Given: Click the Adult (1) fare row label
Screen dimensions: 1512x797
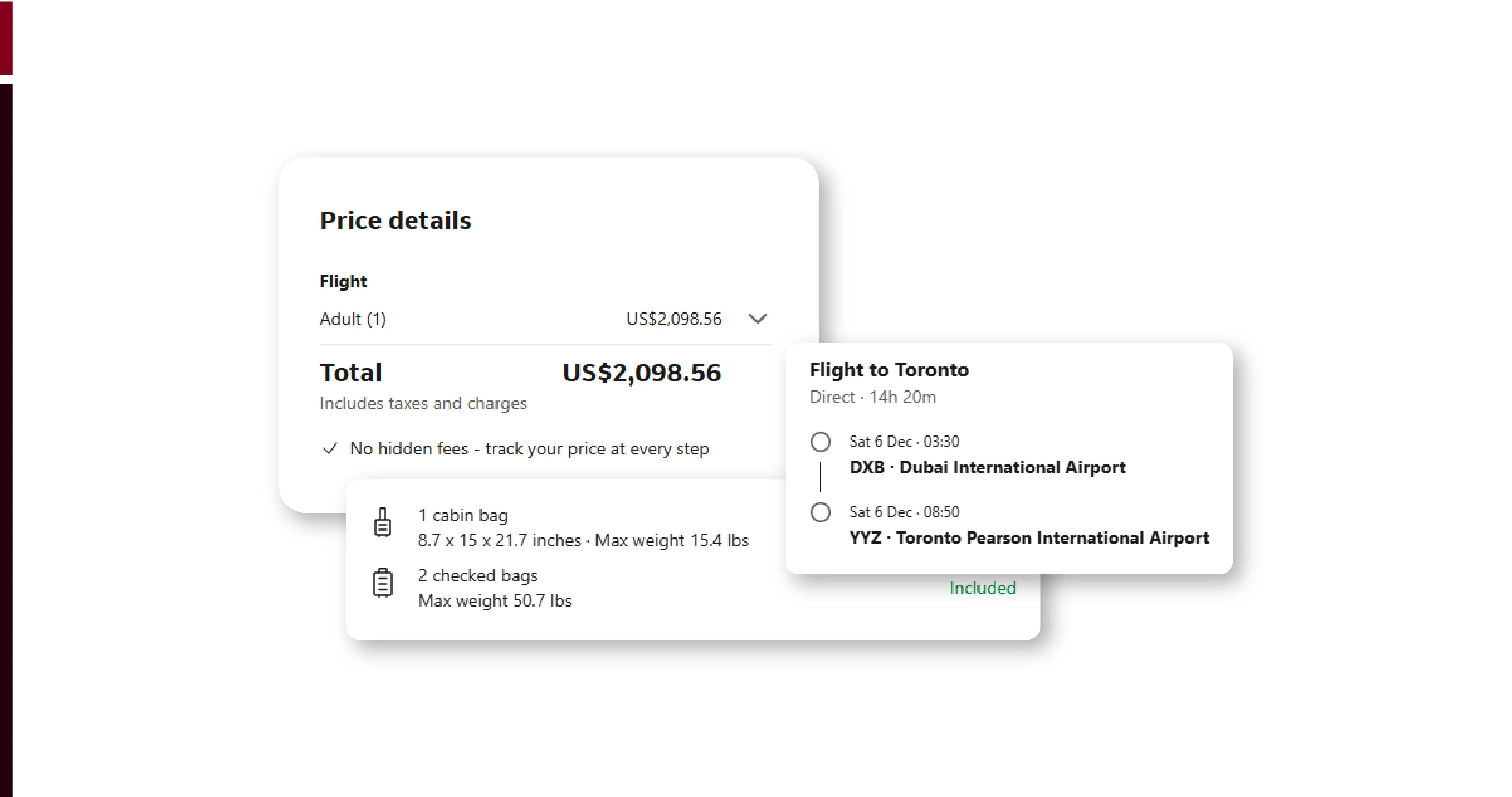Looking at the screenshot, I should 353,319.
